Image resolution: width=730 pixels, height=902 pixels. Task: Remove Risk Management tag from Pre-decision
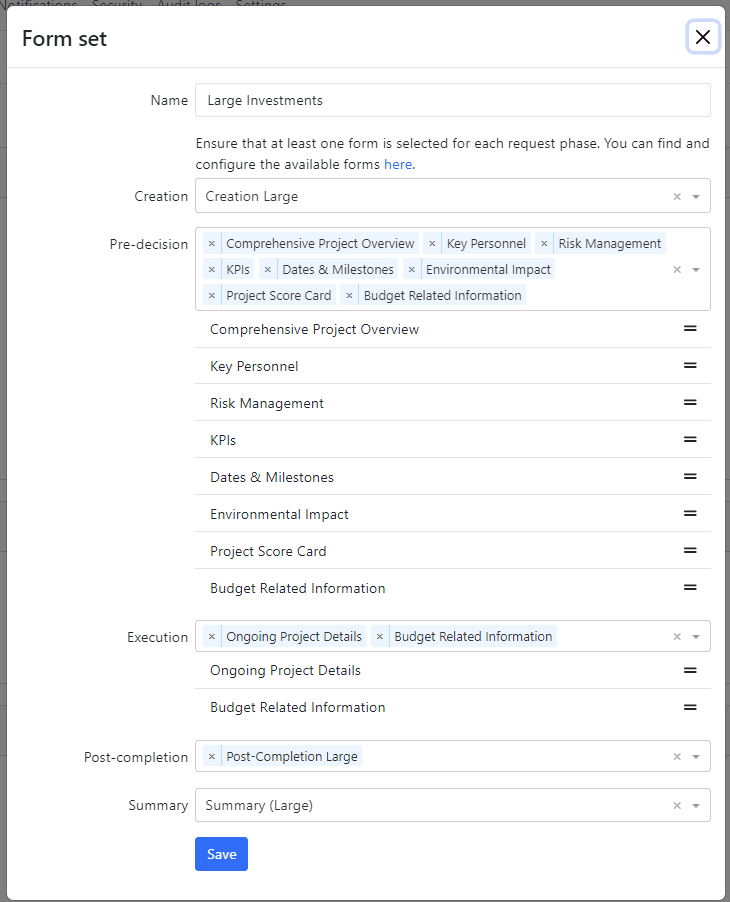[x=544, y=244]
